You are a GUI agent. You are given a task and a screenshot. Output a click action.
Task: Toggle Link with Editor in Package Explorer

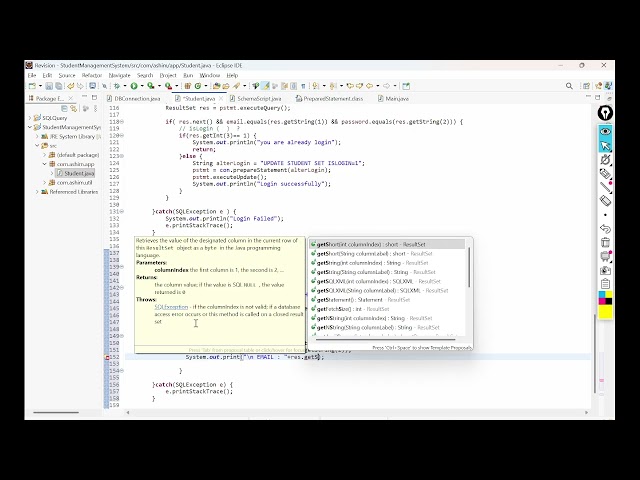coord(73,109)
